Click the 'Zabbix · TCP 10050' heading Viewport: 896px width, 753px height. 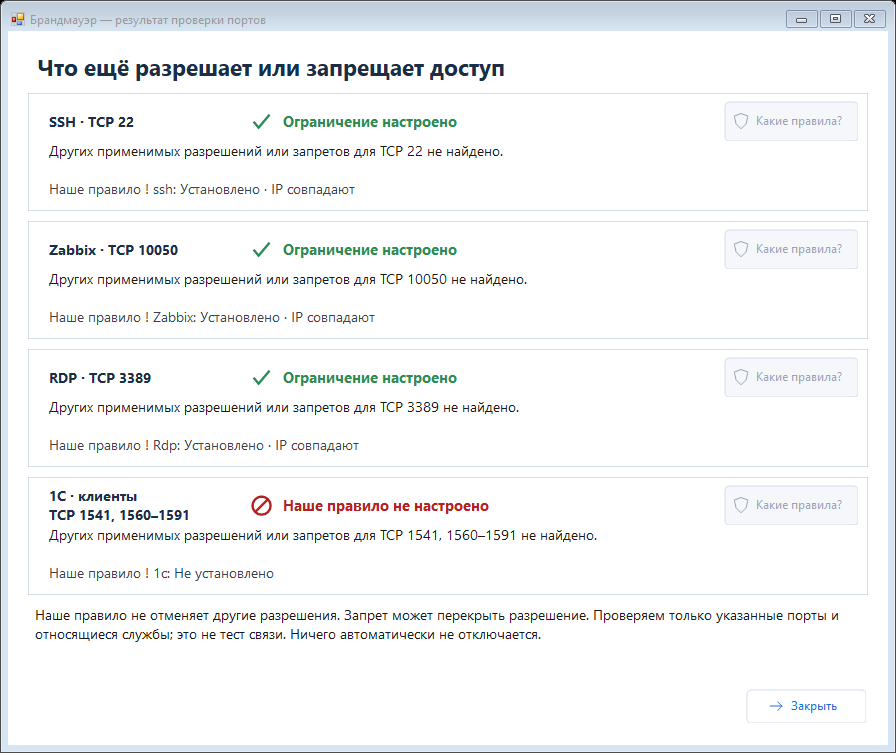[113, 250]
